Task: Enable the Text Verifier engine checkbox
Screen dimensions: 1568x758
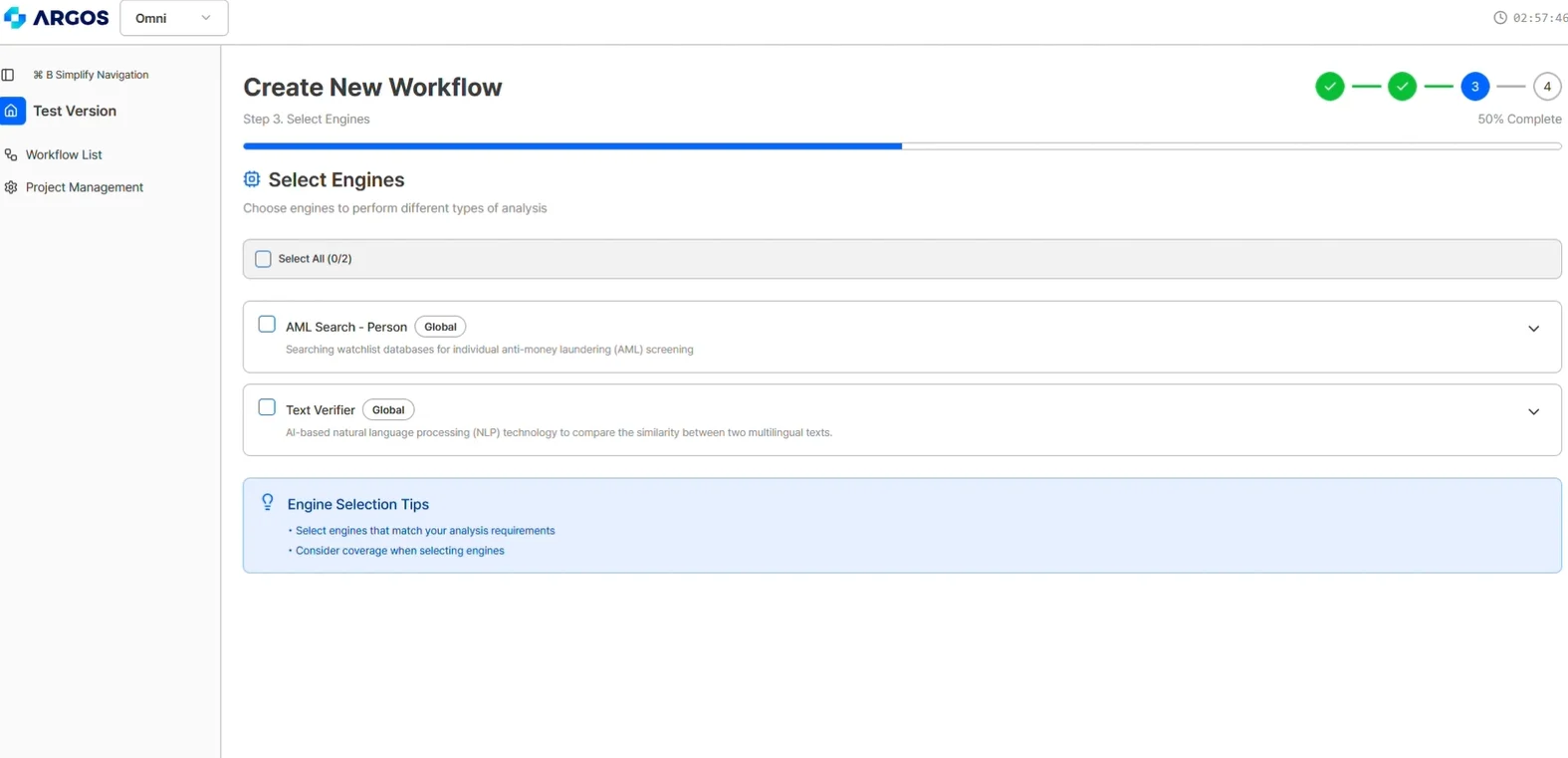Action: click(x=267, y=407)
